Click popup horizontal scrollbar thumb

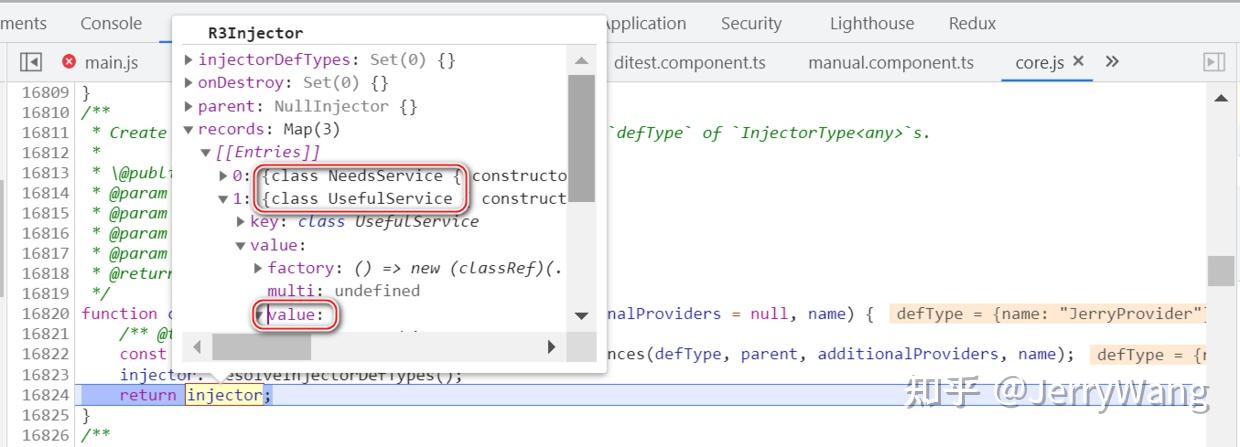pos(261,347)
